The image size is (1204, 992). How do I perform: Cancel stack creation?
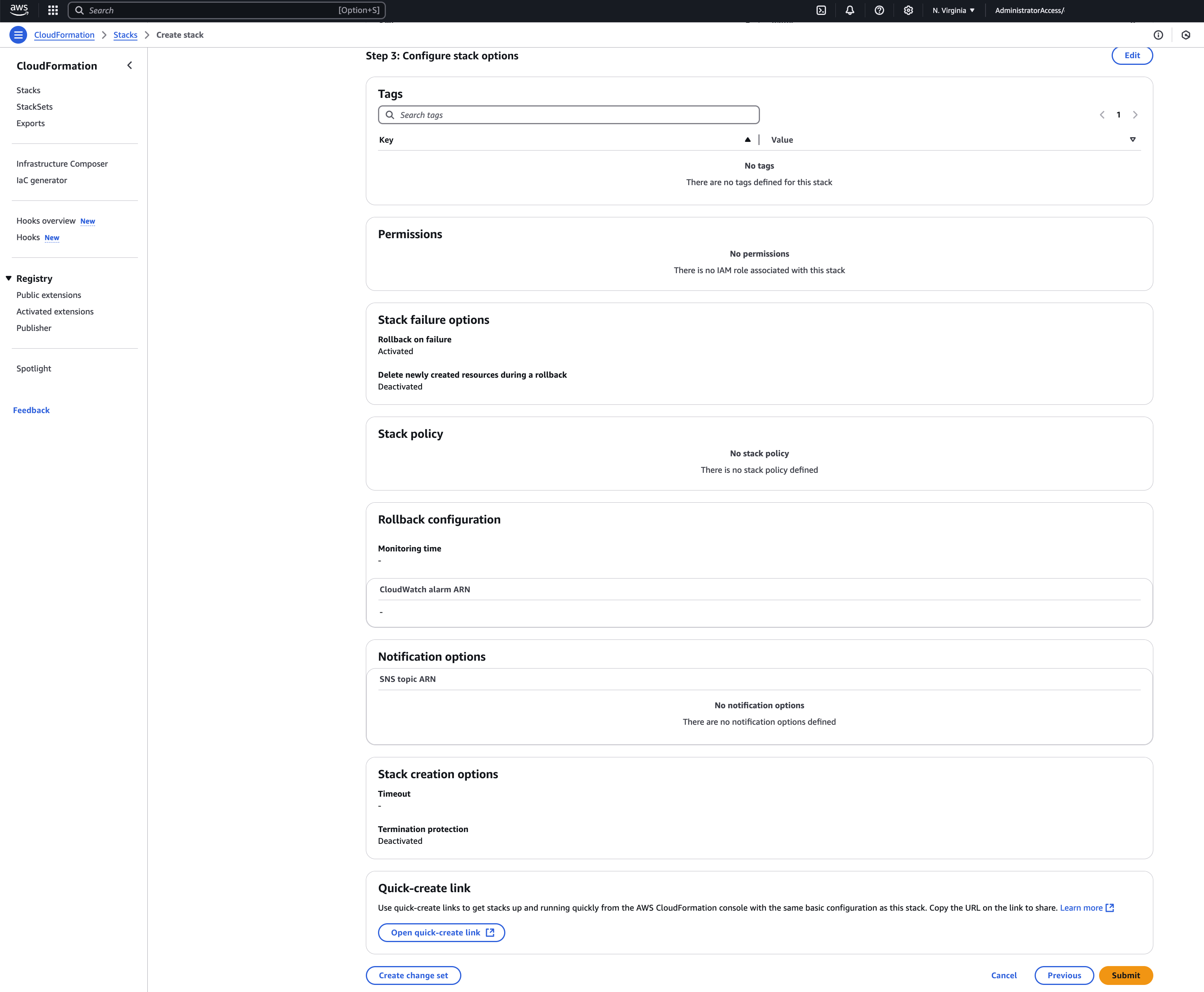point(1004,975)
